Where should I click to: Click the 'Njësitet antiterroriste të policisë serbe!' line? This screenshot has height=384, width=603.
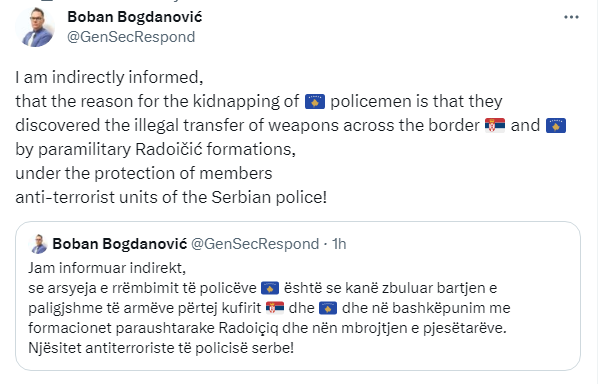161,348
